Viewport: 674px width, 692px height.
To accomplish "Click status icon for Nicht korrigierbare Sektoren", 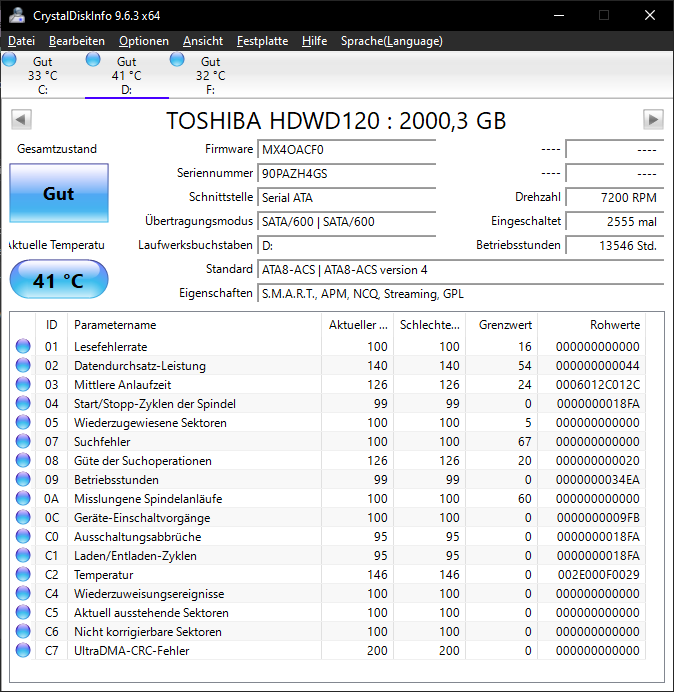I will tap(23, 631).
